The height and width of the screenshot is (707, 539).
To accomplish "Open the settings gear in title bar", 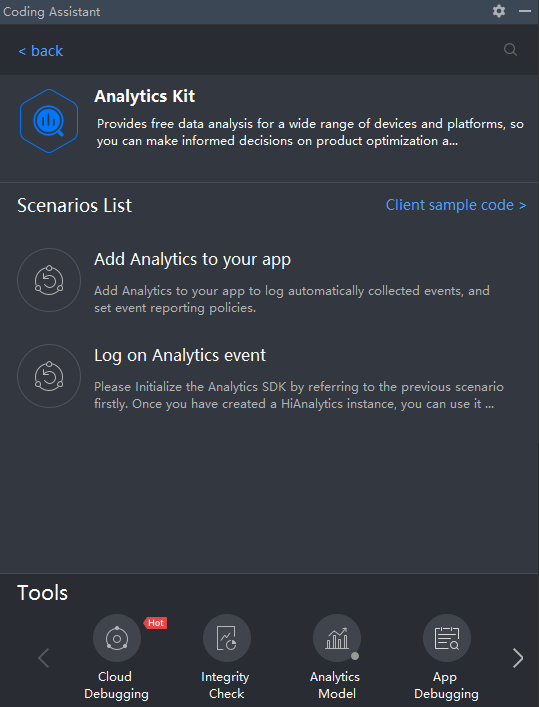I will coord(499,11).
